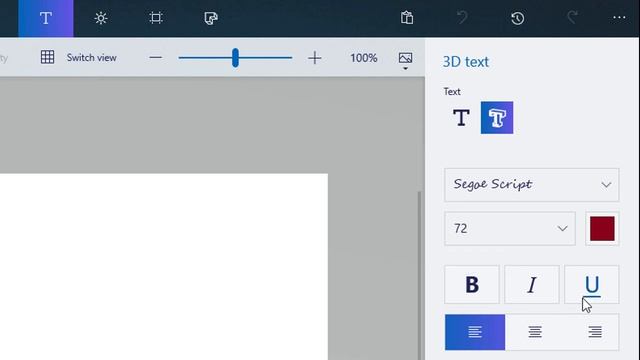This screenshot has width=640, height=360.
Task: Open the Canvas crop tab
Action: (156, 18)
